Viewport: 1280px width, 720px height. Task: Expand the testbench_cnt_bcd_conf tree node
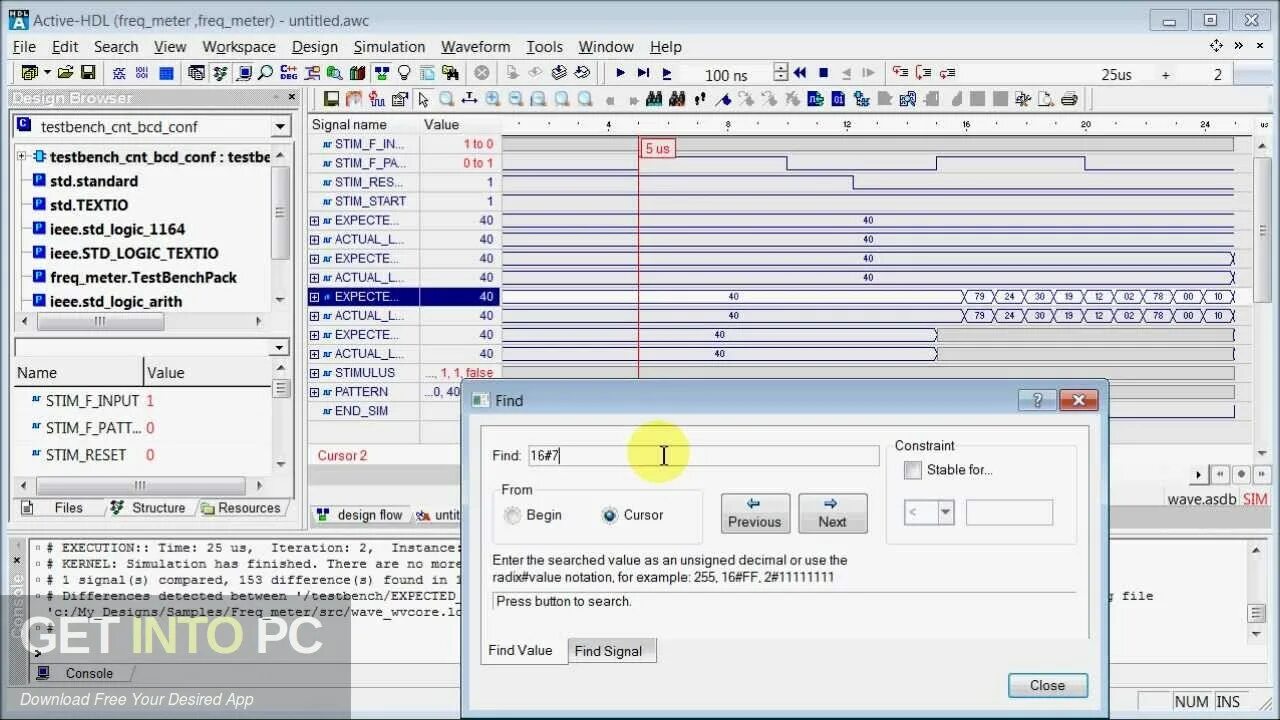point(23,157)
